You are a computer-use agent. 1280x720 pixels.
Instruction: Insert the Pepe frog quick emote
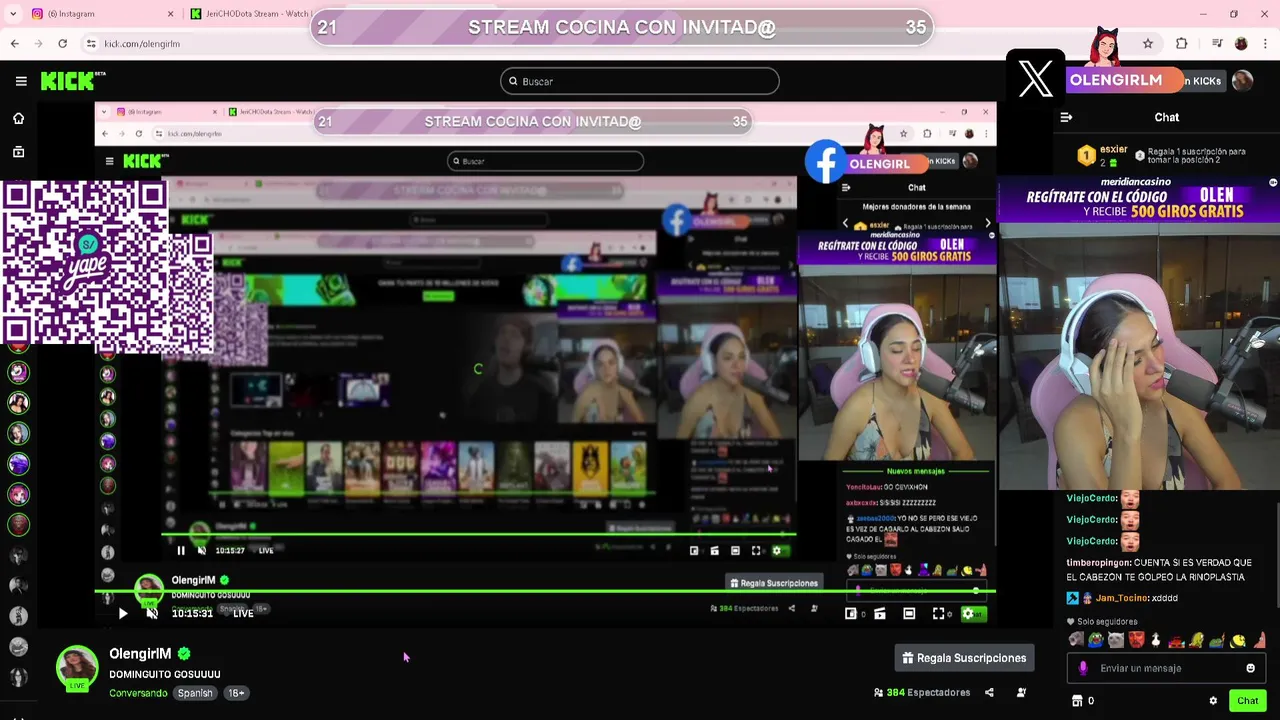(1096, 640)
